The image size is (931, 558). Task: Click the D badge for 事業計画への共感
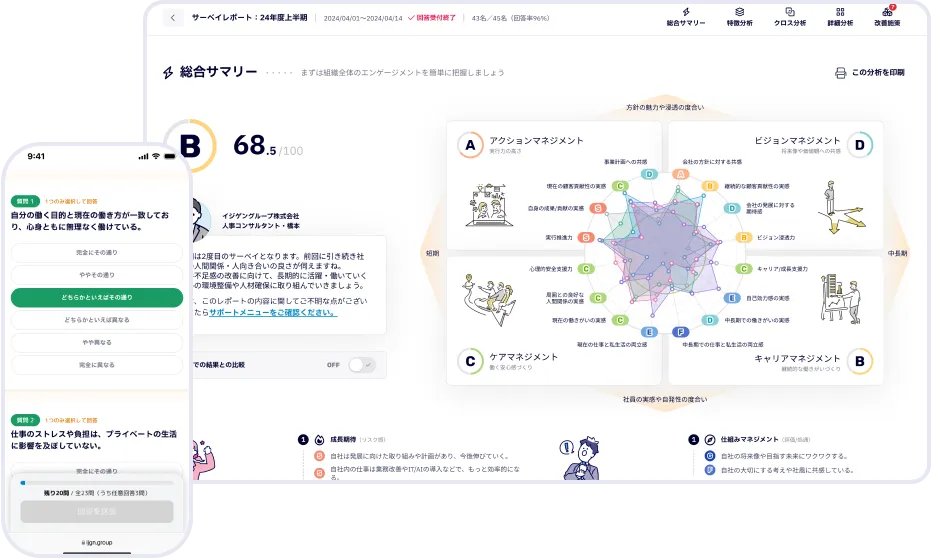[649, 174]
